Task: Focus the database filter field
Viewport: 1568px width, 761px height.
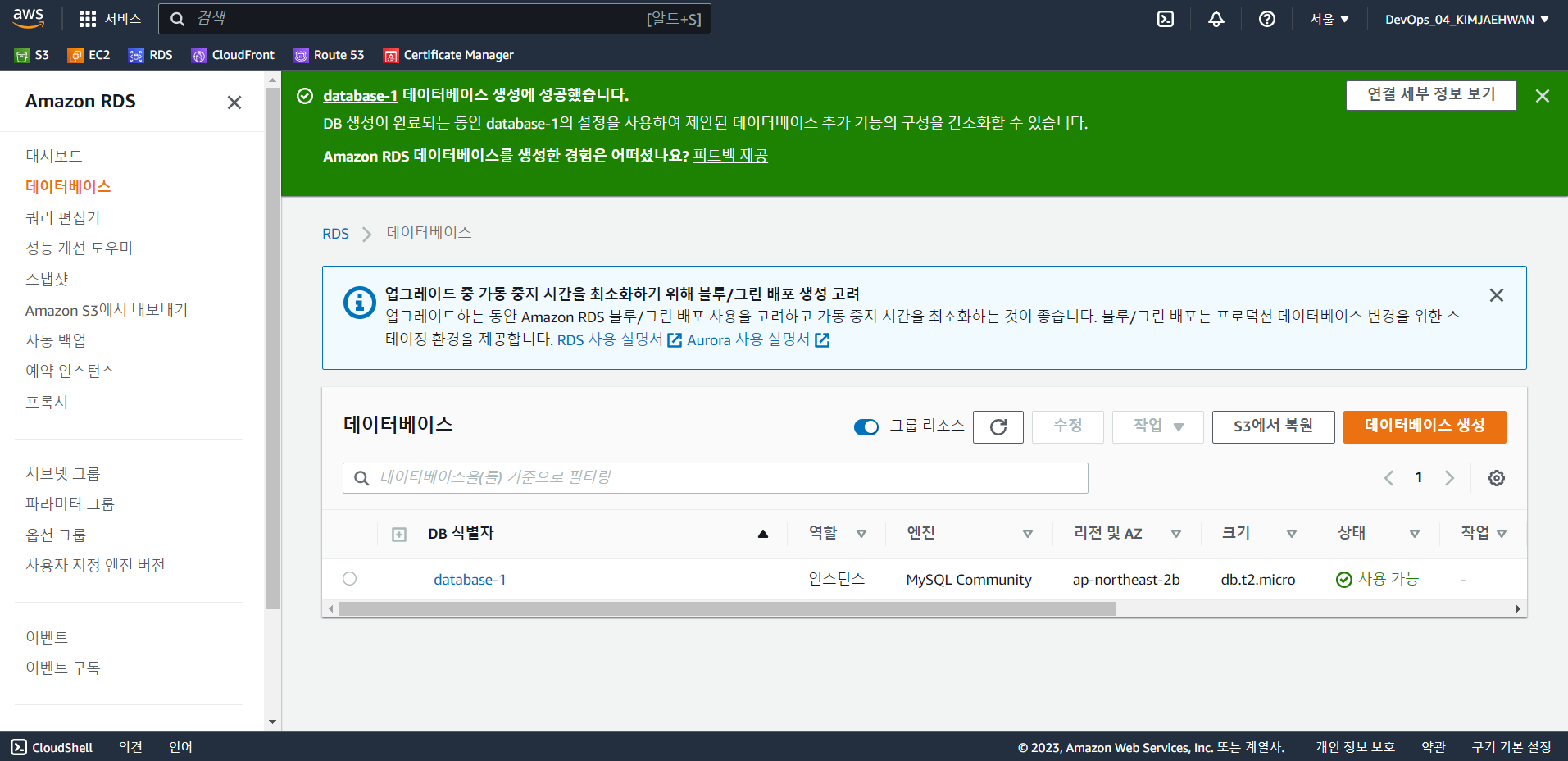Action: pyautogui.click(x=715, y=478)
